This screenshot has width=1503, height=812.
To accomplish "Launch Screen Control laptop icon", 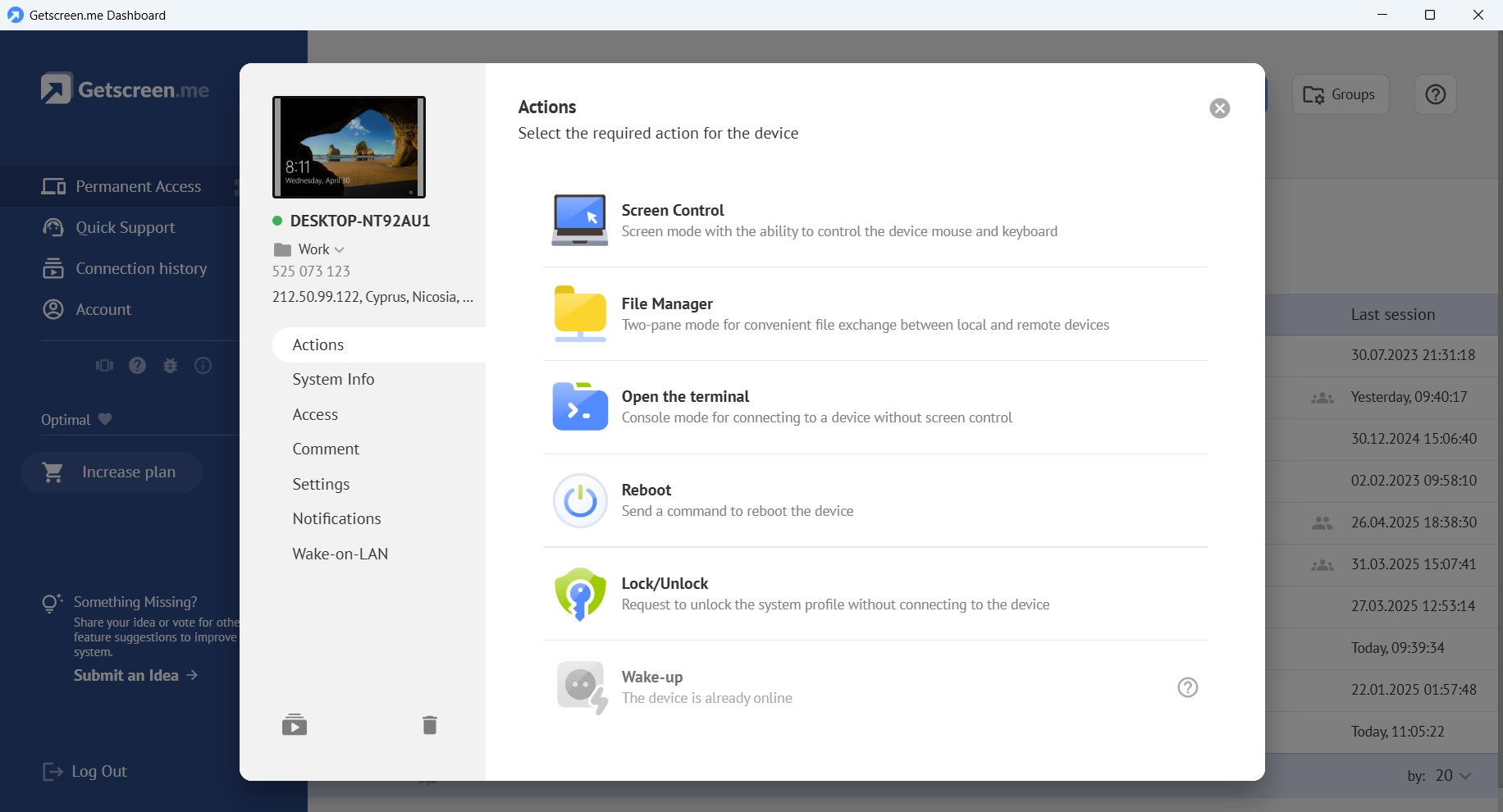I will pyautogui.click(x=579, y=220).
